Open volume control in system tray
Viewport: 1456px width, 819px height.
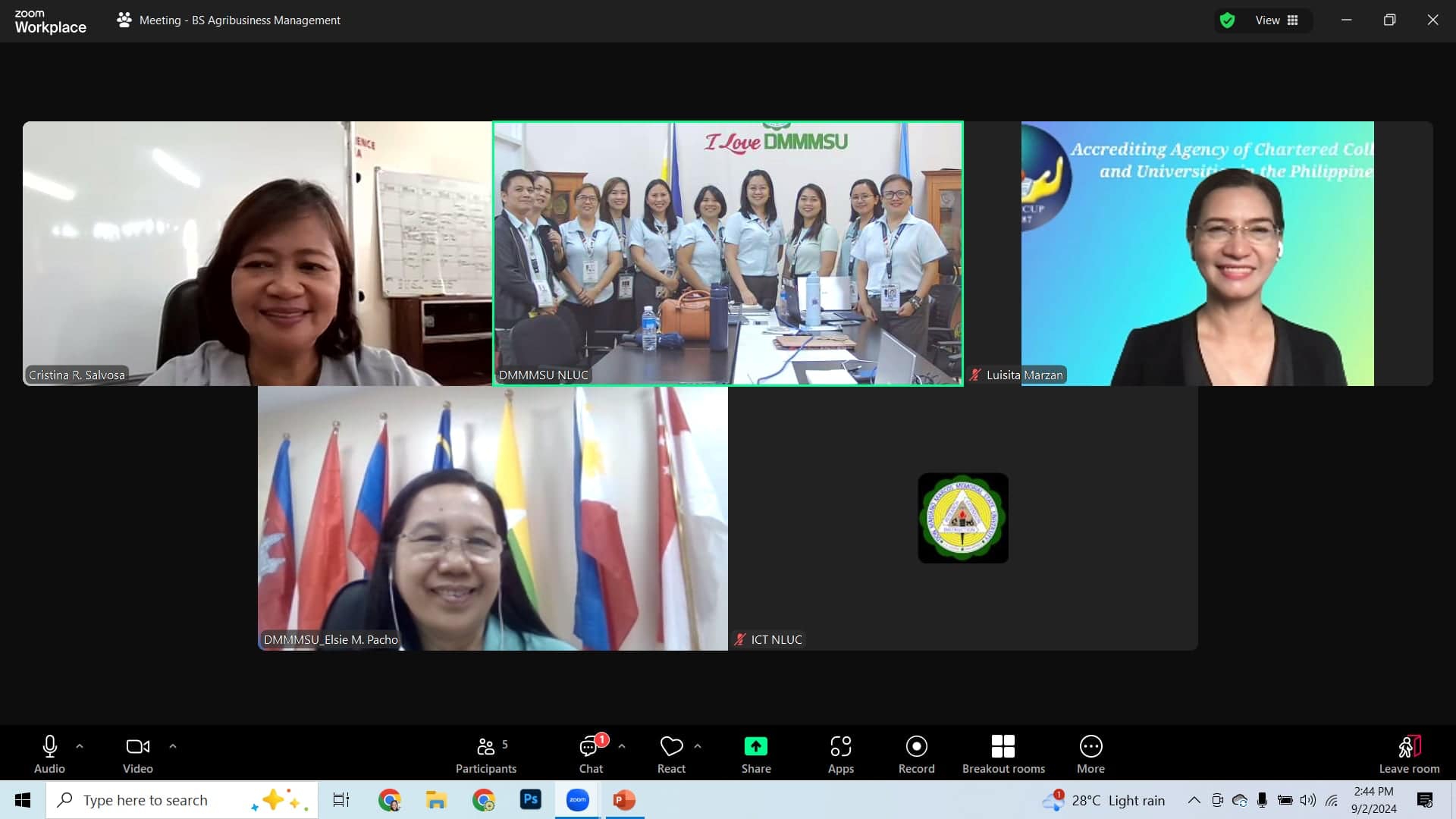coord(1308,800)
